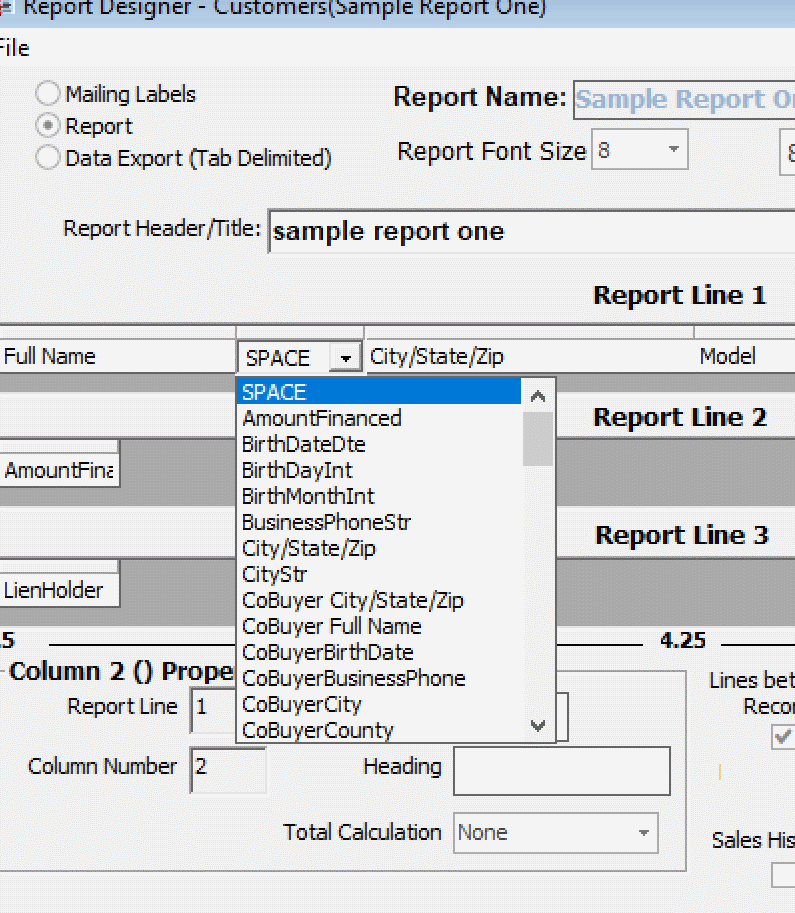Click the Report Line number field
This screenshot has width=795, height=913.
213,710
